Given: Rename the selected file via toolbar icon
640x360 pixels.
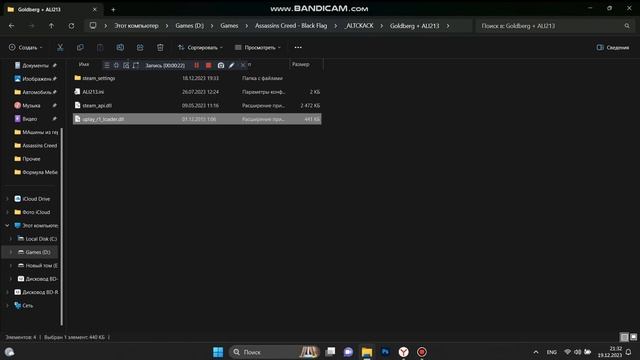Looking at the screenshot, I should (x=120, y=47).
